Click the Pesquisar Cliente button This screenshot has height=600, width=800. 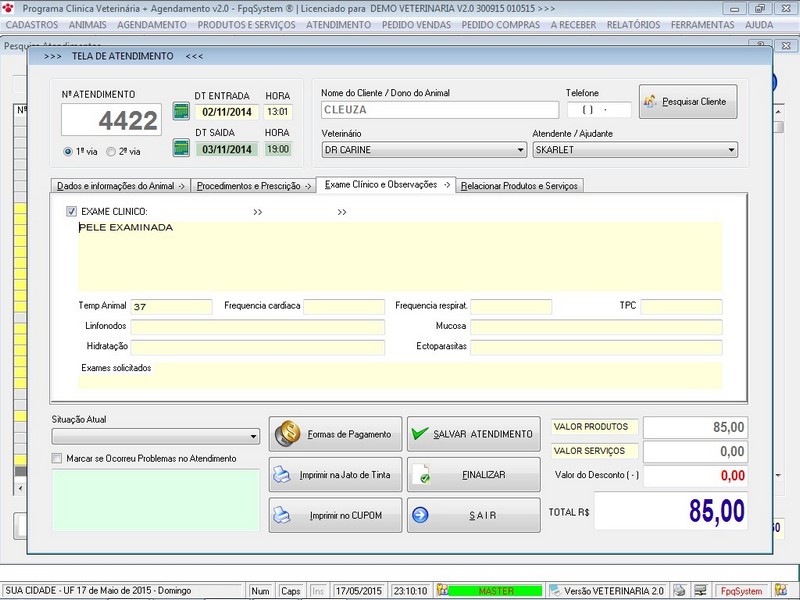[688, 101]
